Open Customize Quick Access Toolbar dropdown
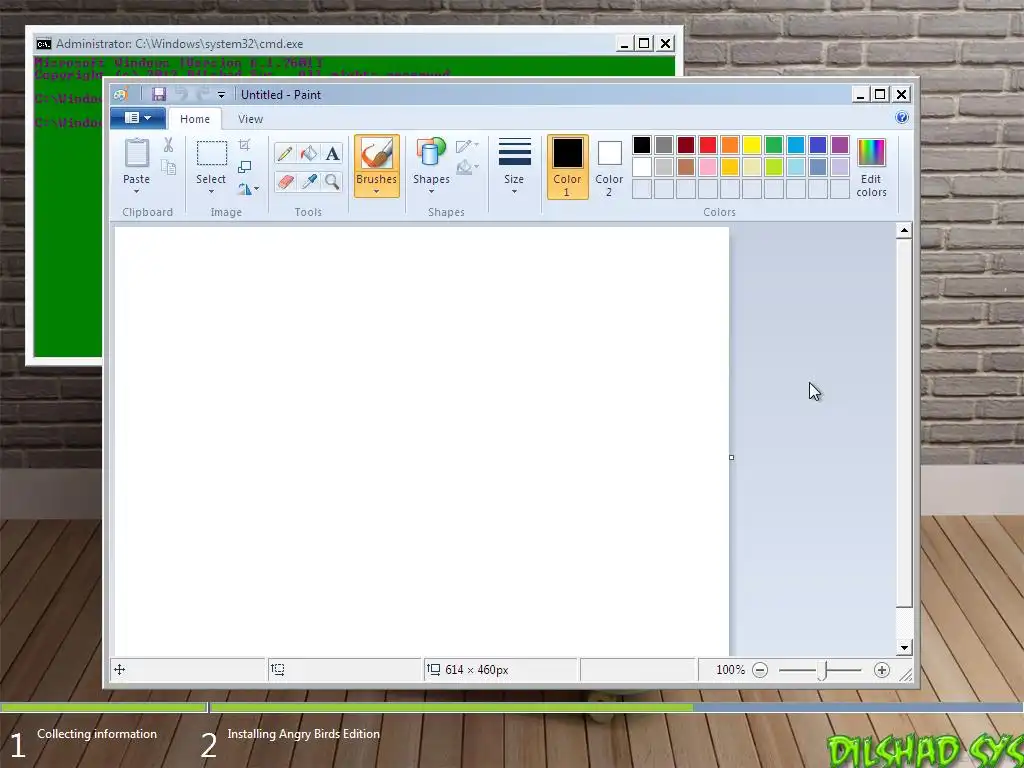1024x768 pixels. pyautogui.click(x=221, y=95)
